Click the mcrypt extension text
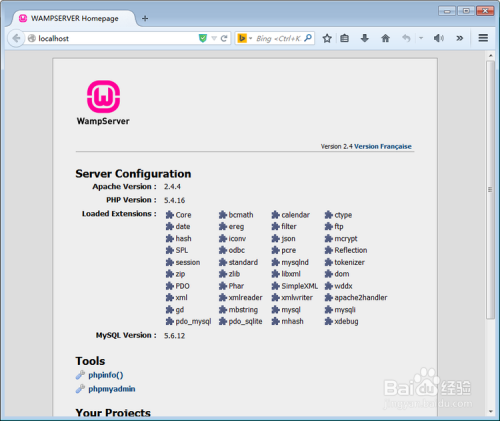This screenshot has width=500, height=421. pyautogui.click(x=346, y=239)
